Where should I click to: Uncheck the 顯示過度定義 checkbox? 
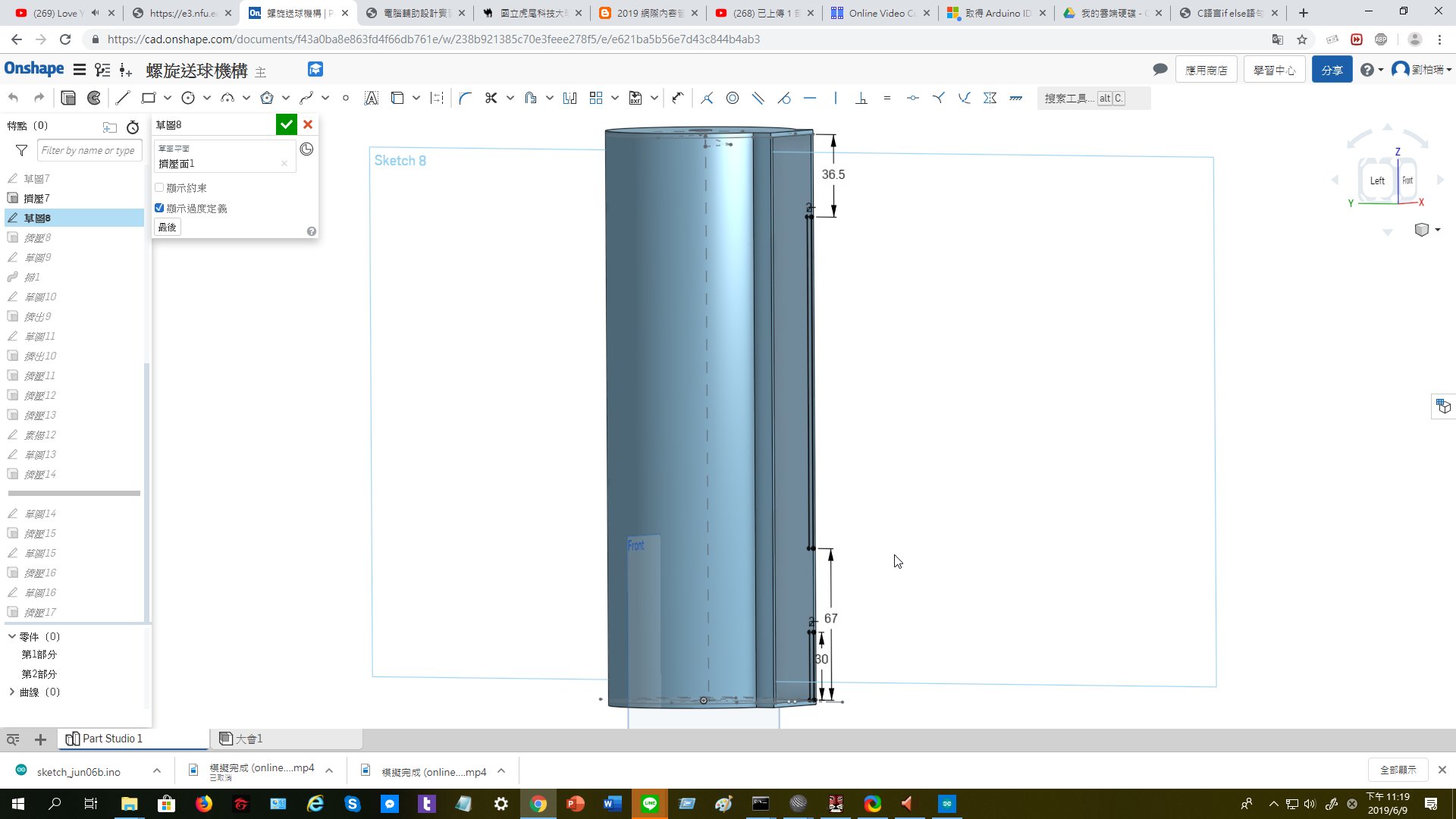159,208
